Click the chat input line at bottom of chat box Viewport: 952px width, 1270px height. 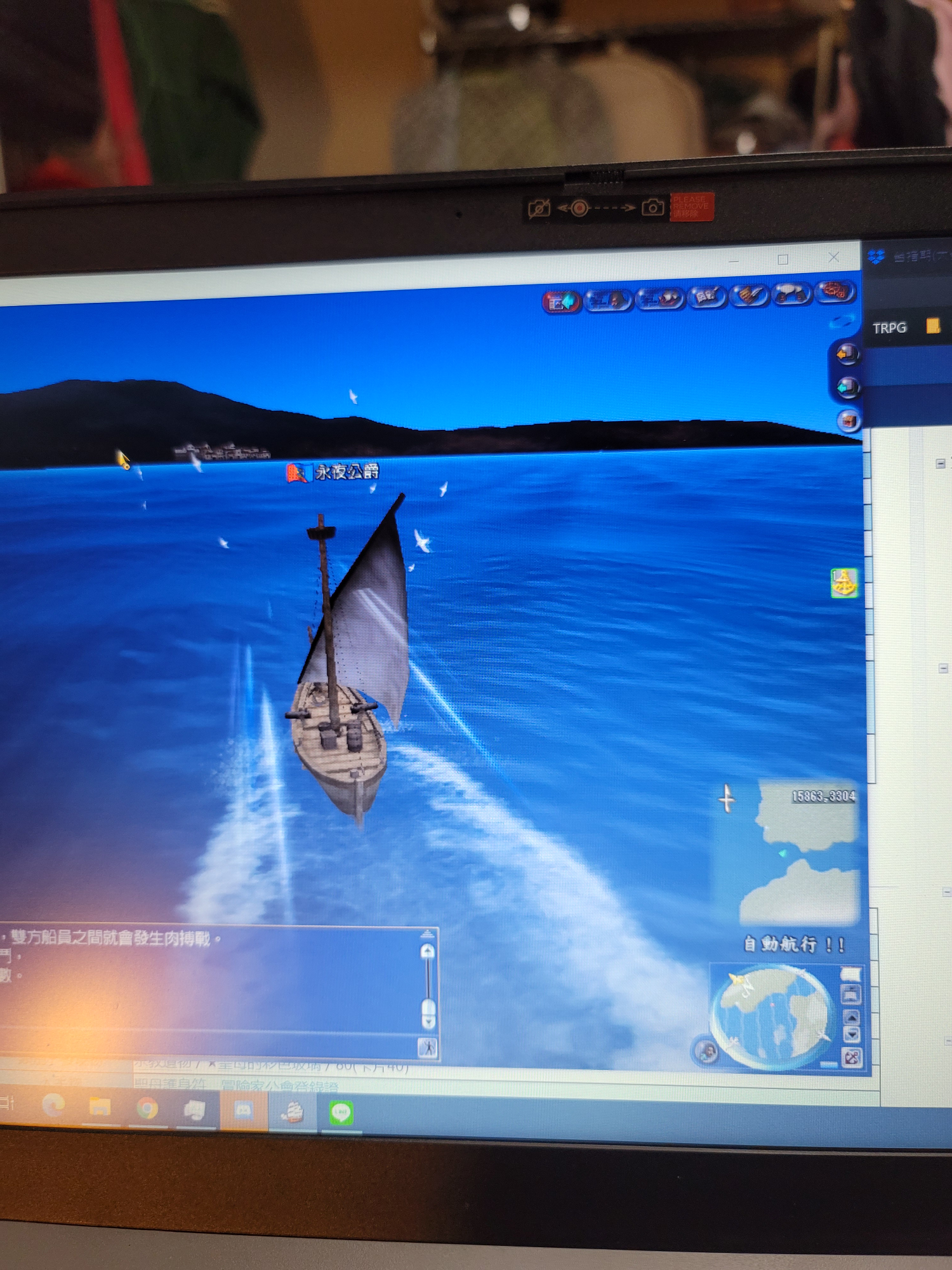[x=208, y=1045]
